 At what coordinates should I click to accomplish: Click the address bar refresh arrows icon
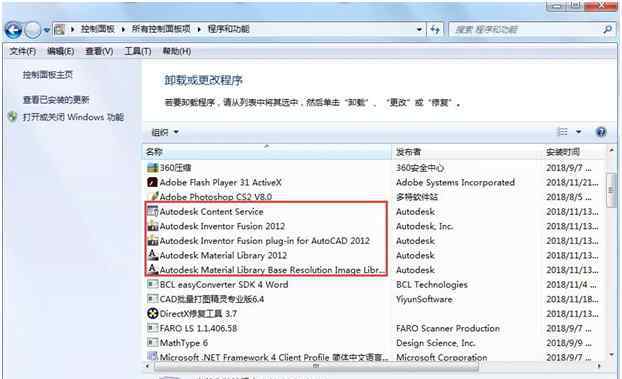pos(435,29)
